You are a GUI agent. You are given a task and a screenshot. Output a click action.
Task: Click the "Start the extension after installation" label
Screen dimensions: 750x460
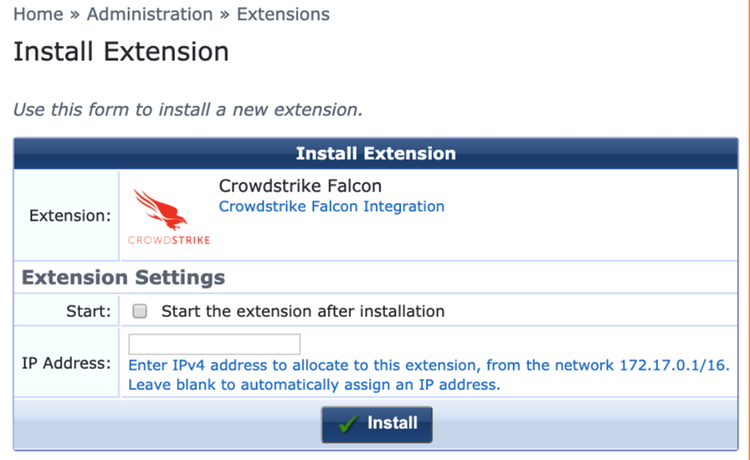302,311
